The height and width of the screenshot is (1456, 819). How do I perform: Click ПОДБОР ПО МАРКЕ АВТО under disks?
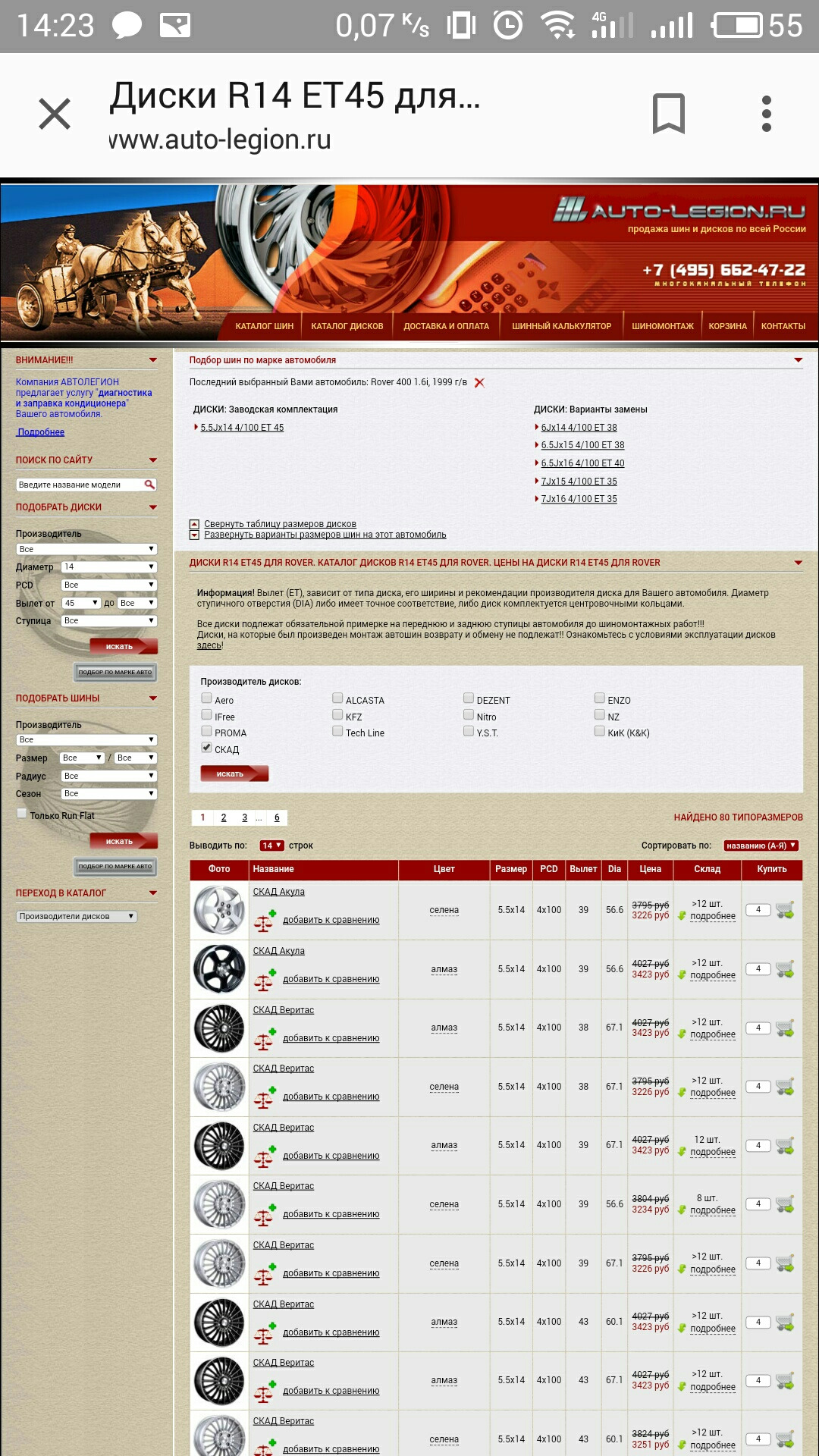pos(115,672)
